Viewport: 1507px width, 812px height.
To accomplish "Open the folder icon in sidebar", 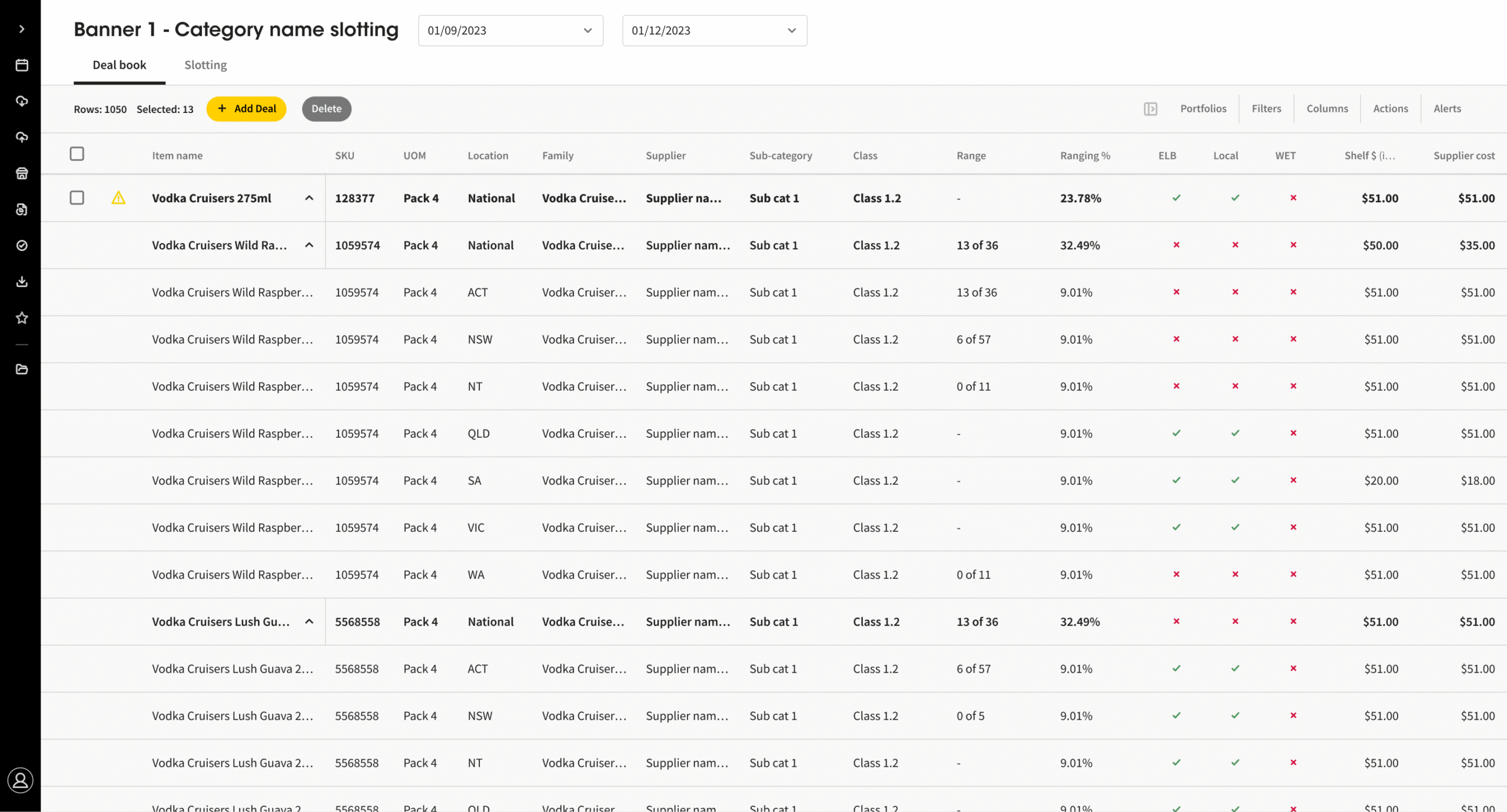I will [x=22, y=370].
